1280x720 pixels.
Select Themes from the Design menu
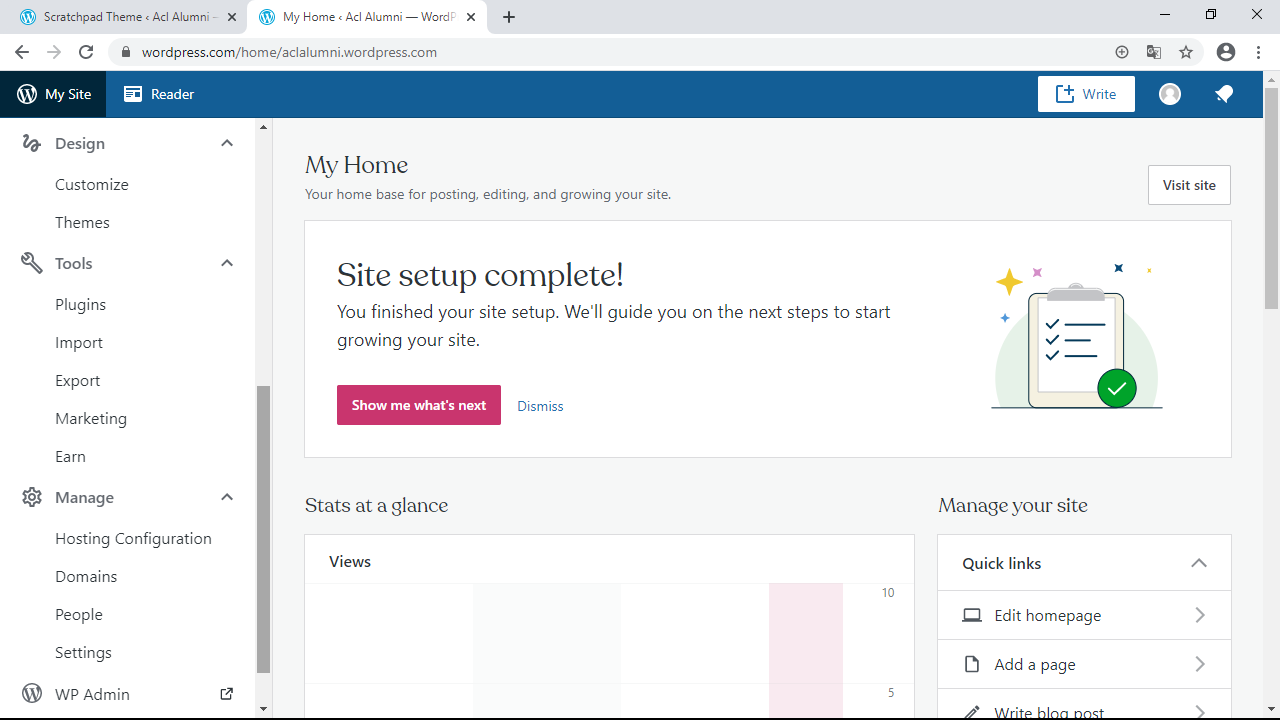tap(82, 223)
